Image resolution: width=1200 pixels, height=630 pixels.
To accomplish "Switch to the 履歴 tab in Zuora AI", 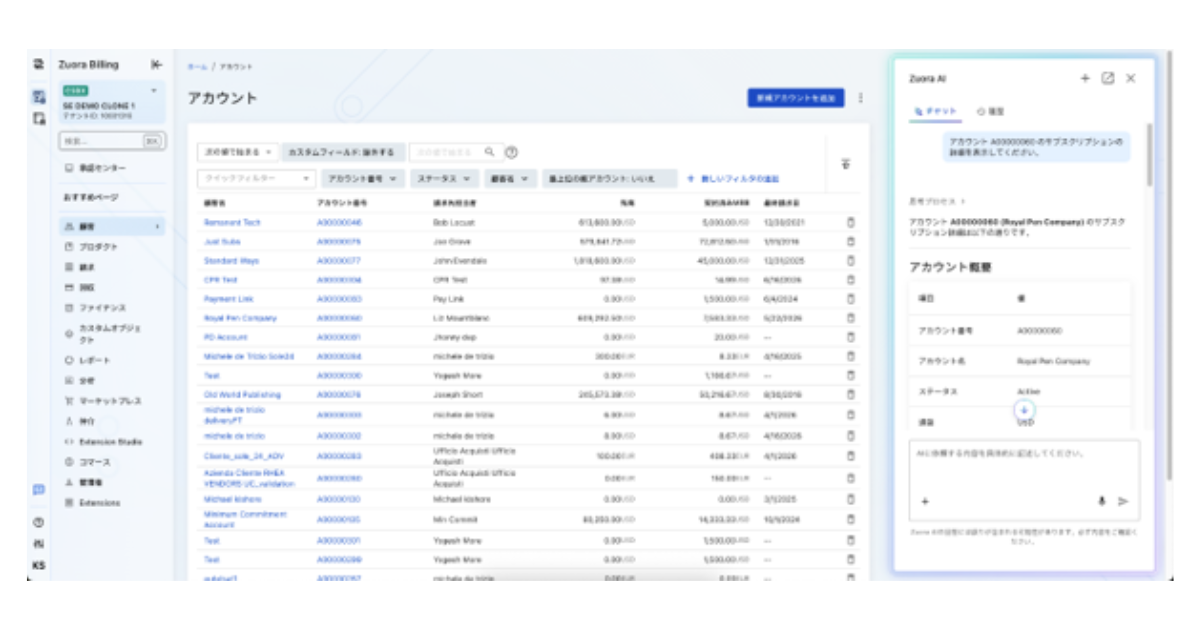I will point(990,112).
